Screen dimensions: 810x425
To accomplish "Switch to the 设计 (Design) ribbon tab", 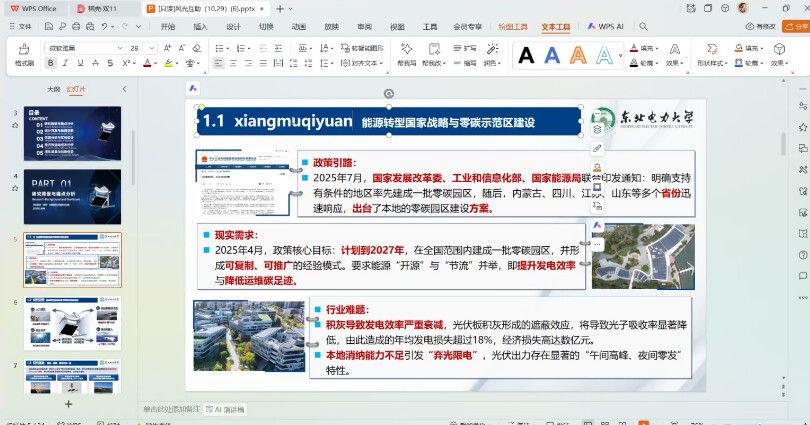I will pos(233,27).
